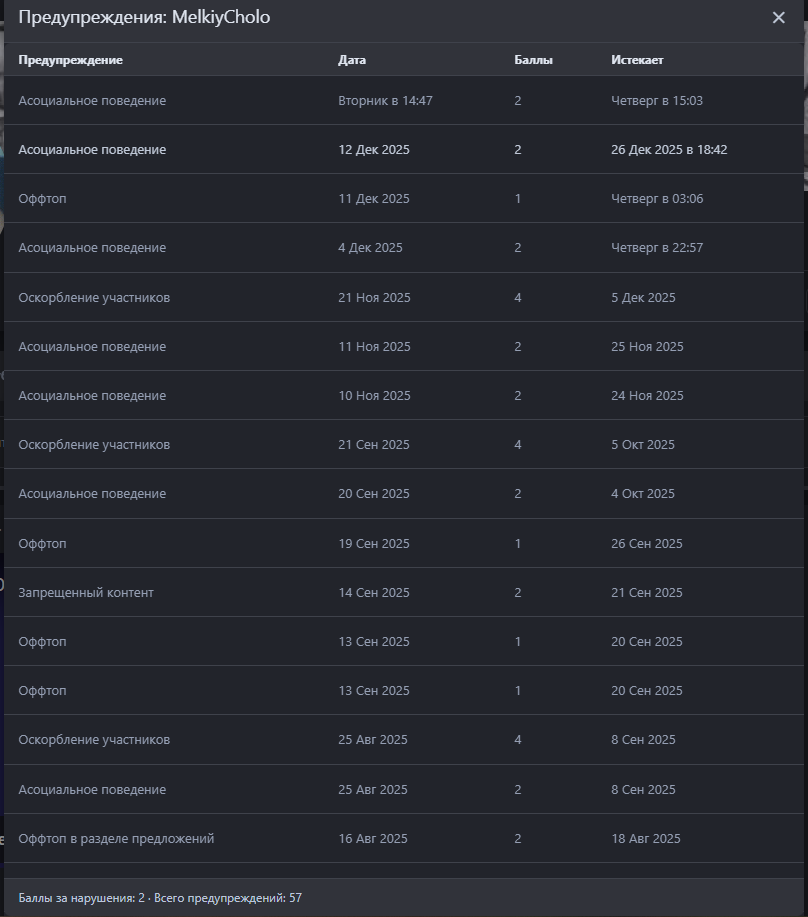Open Оскорбление участников warning from 21 Ноя 2025
The width and height of the screenshot is (808, 917).
pos(94,298)
